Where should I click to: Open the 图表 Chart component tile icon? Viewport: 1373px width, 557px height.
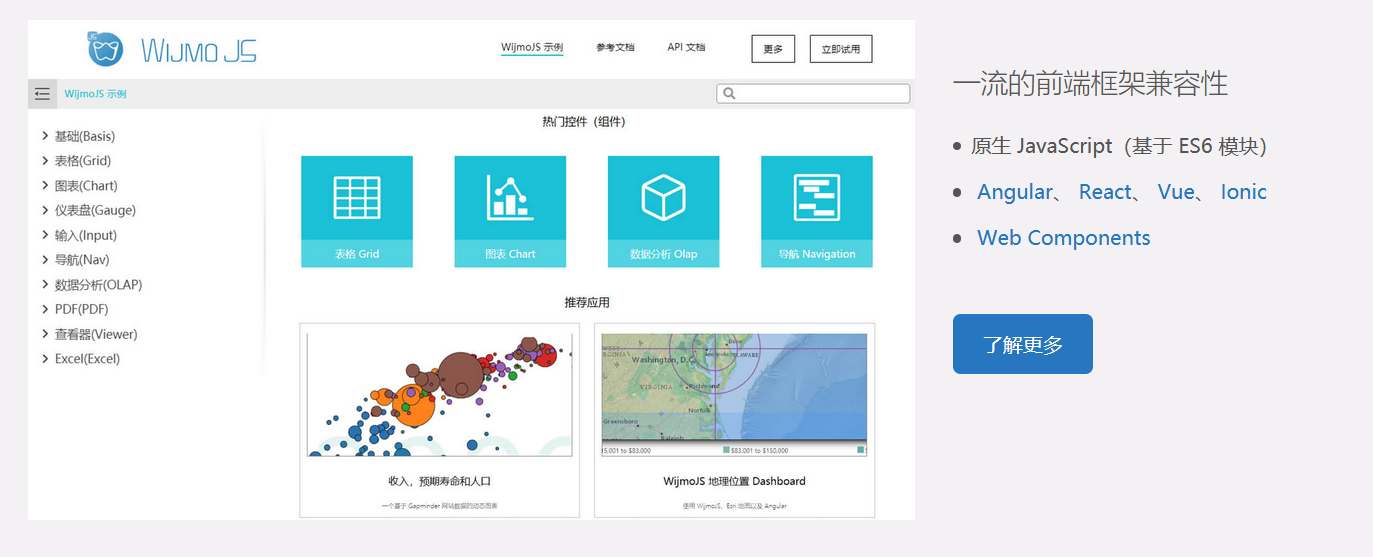click(510, 198)
